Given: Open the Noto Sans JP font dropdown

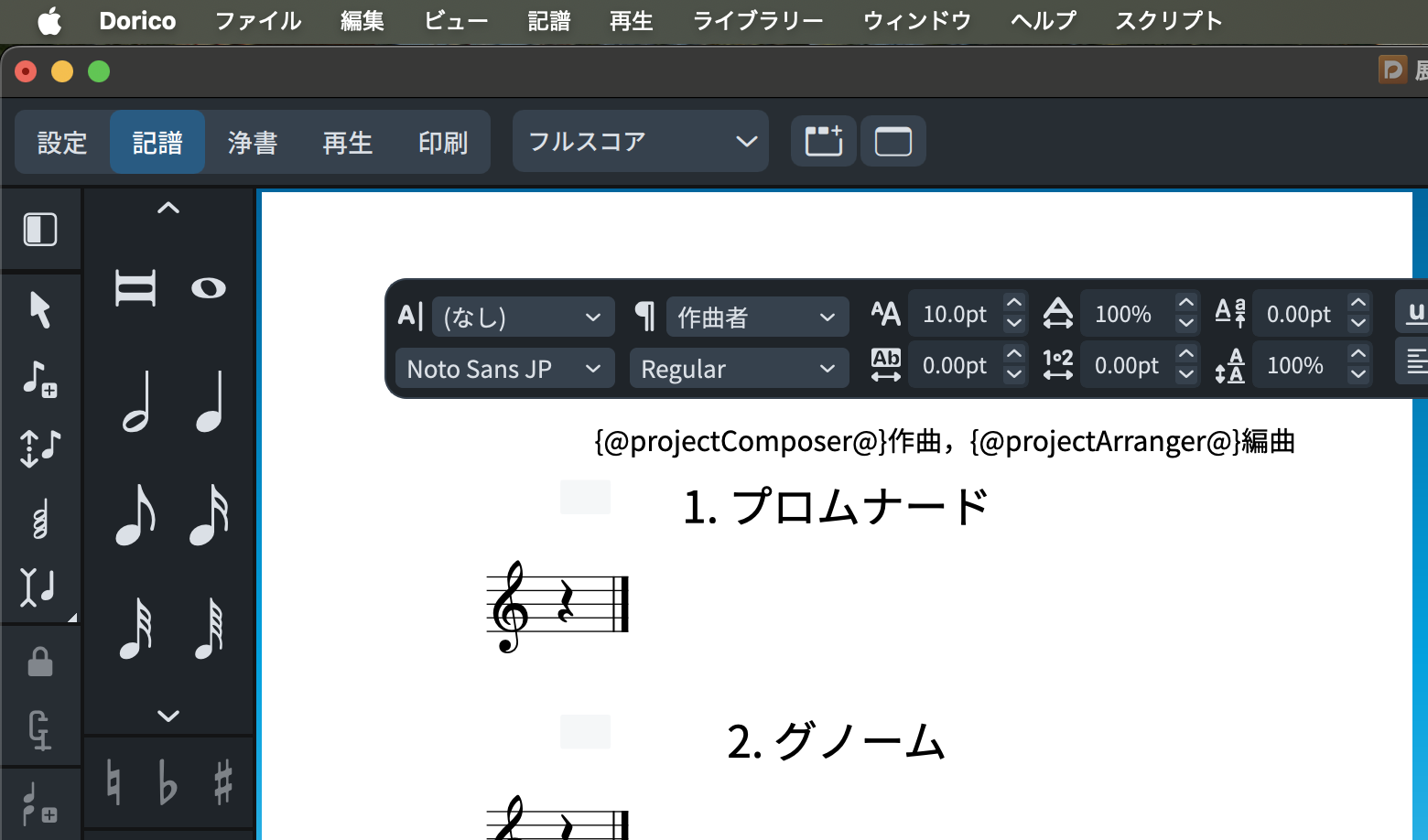Looking at the screenshot, I should 504,369.
